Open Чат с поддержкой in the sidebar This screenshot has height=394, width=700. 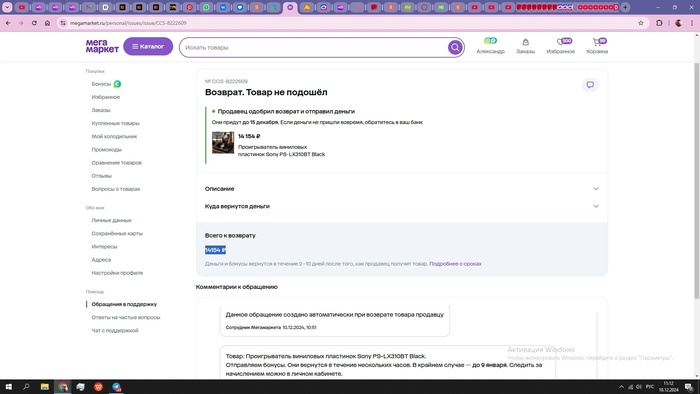pyautogui.click(x=115, y=331)
